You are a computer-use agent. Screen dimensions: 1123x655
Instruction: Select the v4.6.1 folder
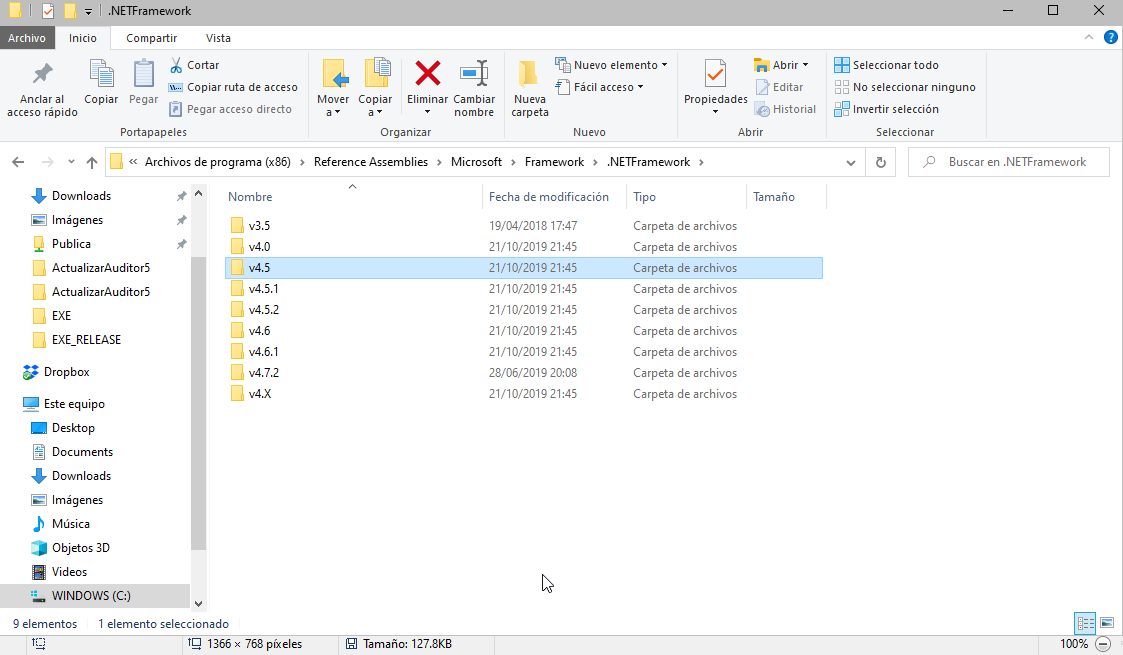click(524, 351)
